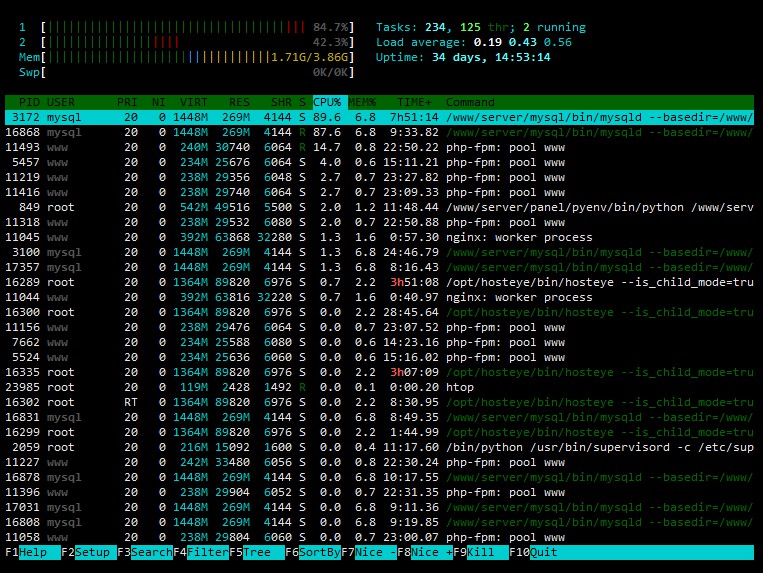Click the F7 Nice - option
This screenshot has width=763, height=573.
pyautogui.click(x=369, y=553)
